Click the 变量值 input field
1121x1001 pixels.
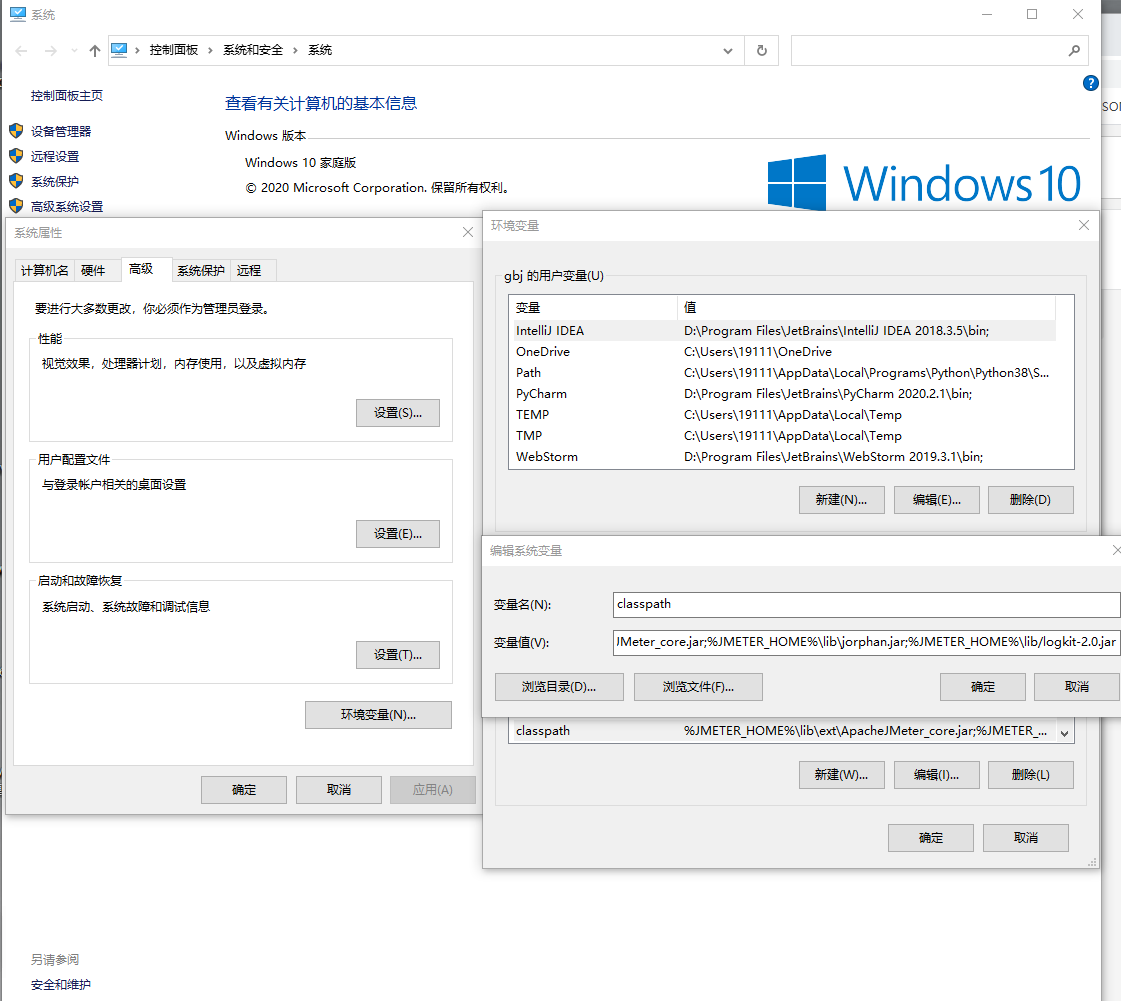point(866,642)
